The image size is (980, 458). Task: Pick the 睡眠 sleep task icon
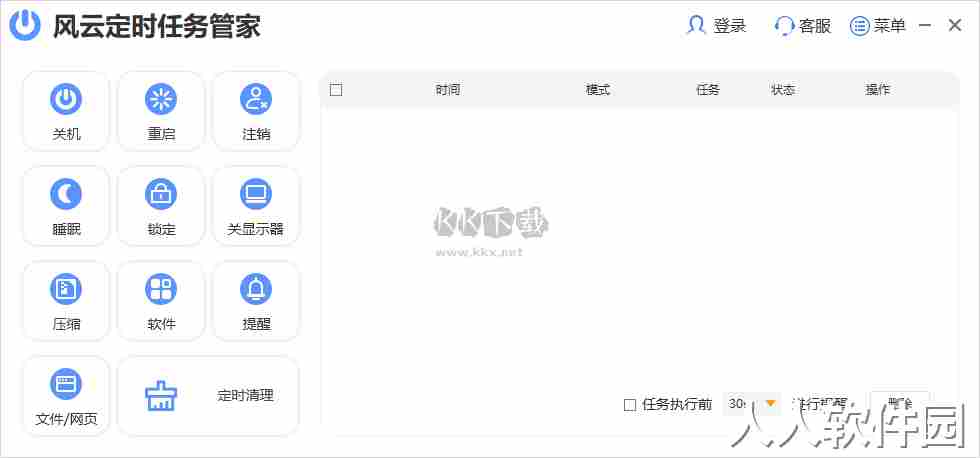click(x=66, y=194)
